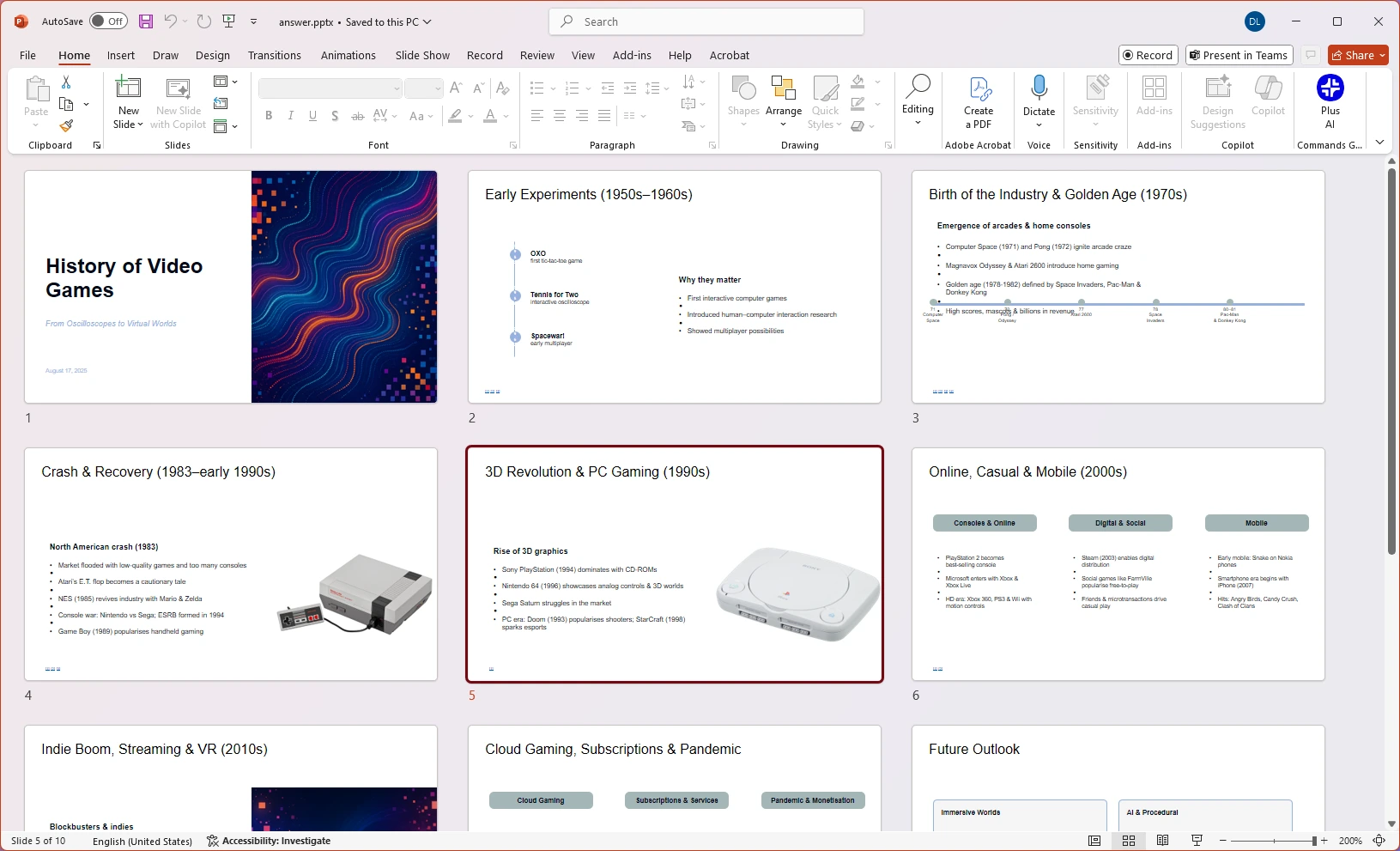Click the zoom slider in status bar
This screenshot has width=1400, height=851.
pyautogui.click(x=1274, y=841)
